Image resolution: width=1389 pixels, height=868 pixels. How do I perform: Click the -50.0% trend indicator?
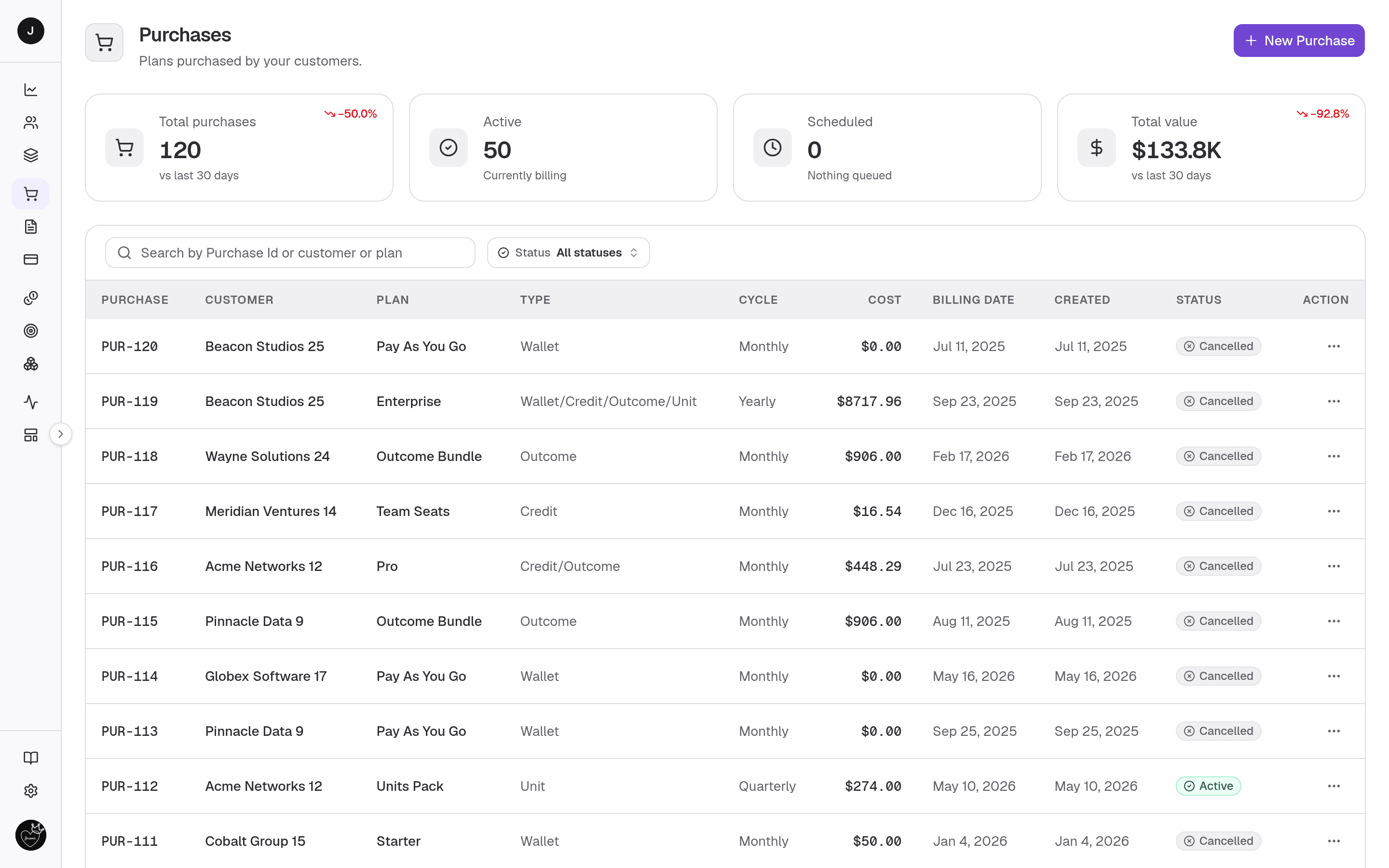350,114
